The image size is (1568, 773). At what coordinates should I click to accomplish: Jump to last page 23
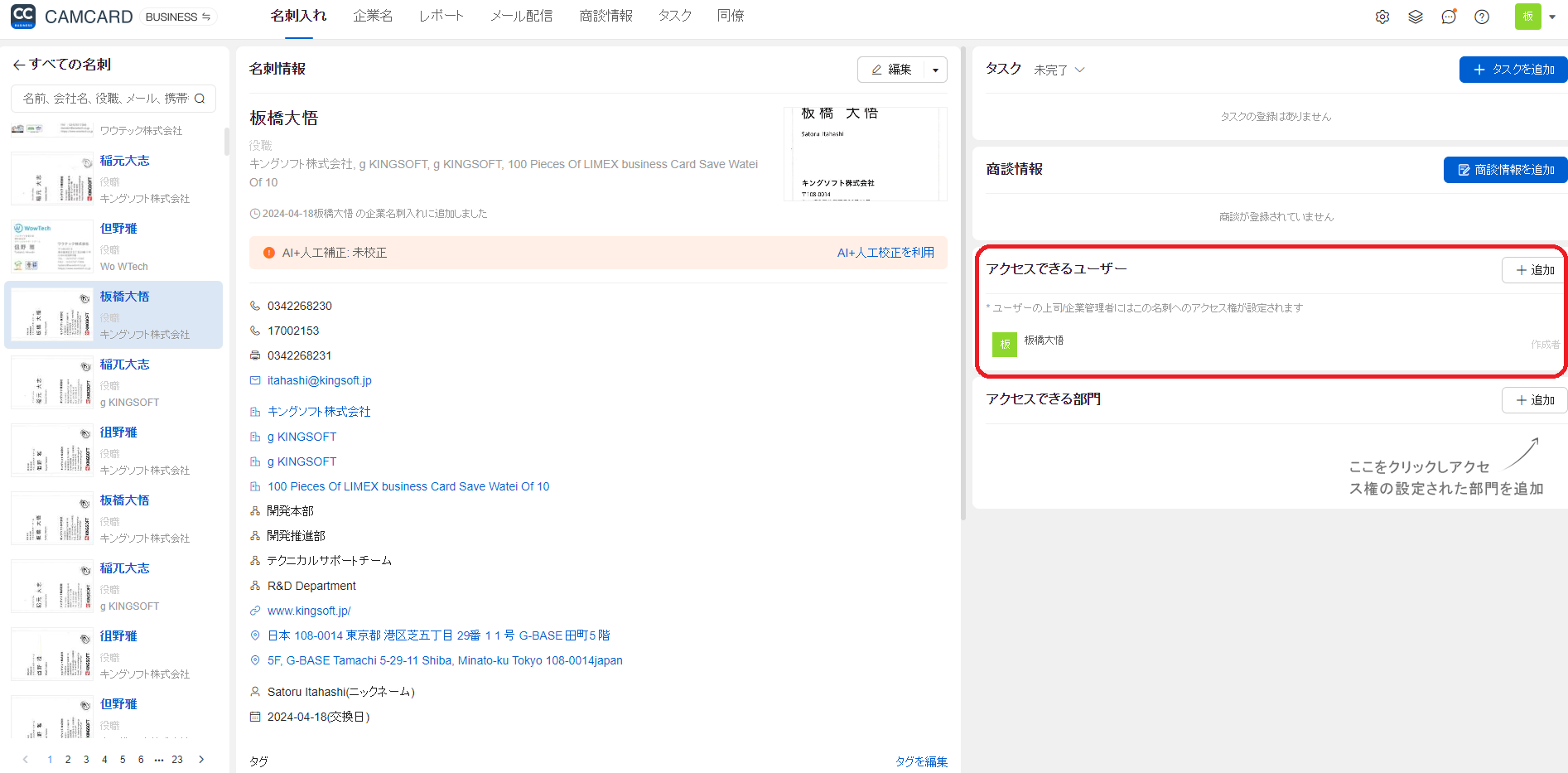coord(177,760)
